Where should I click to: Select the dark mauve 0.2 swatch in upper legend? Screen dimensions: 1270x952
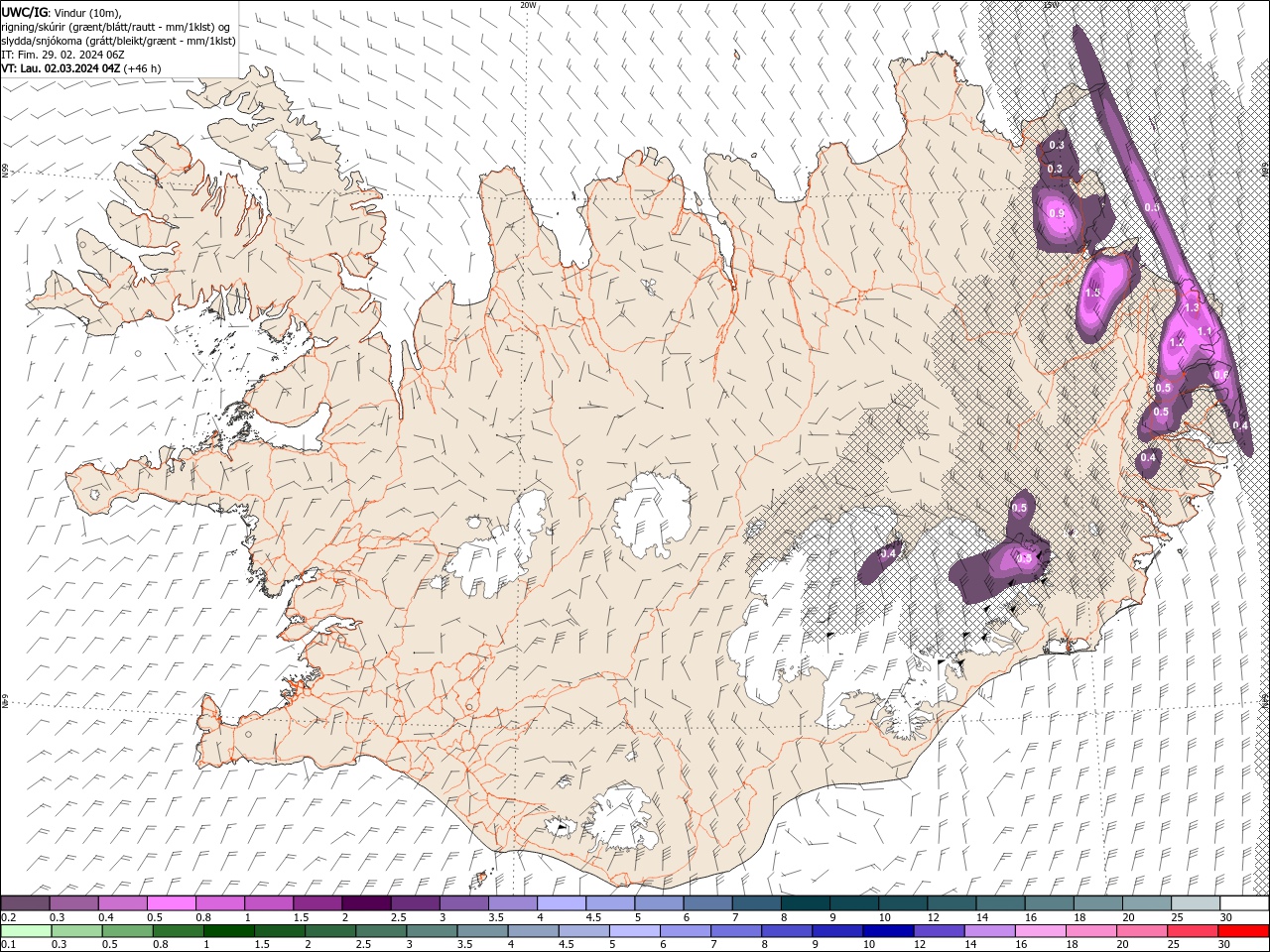(x=25, y=902)
